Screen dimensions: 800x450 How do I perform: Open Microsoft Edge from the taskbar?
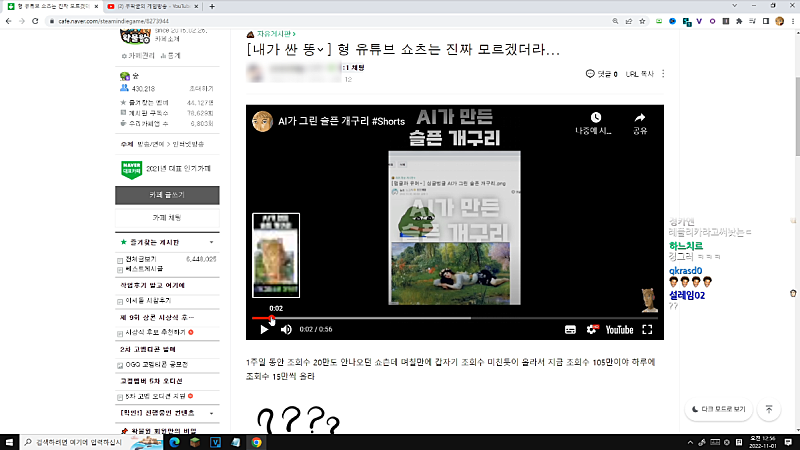point(174,442)
